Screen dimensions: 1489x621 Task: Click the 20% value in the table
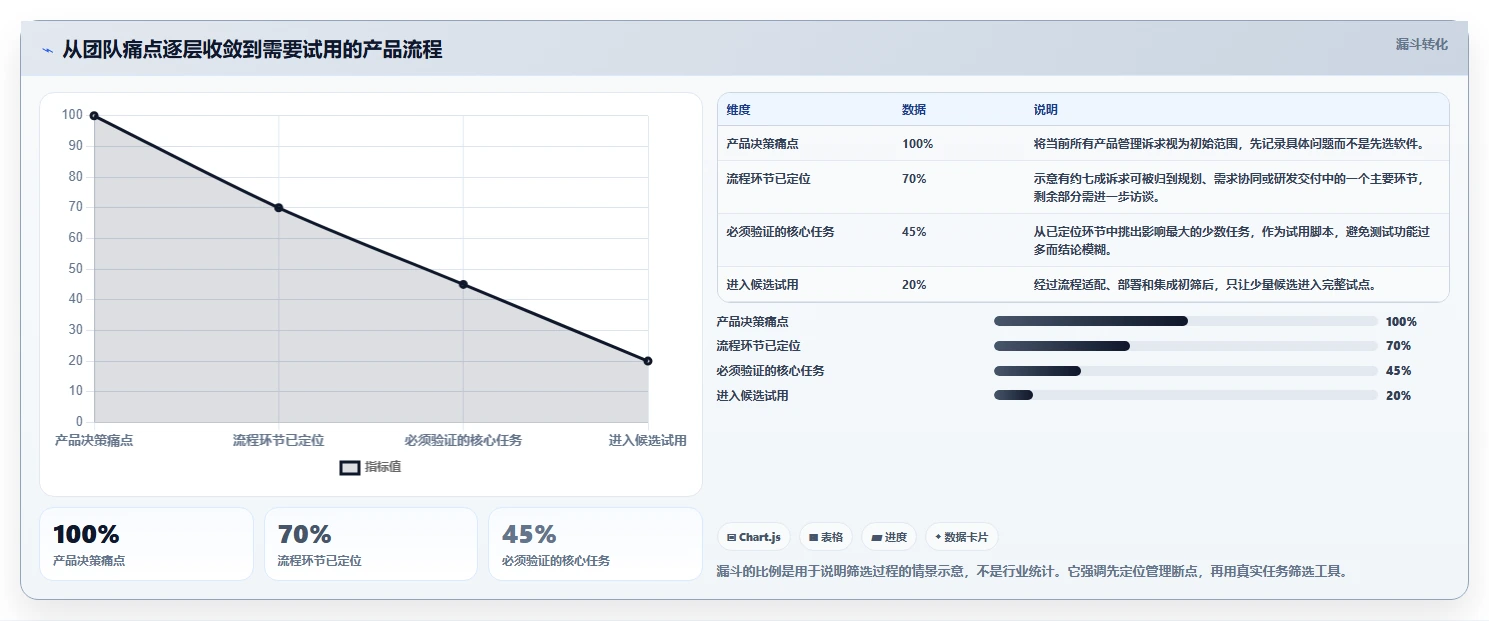914,285
